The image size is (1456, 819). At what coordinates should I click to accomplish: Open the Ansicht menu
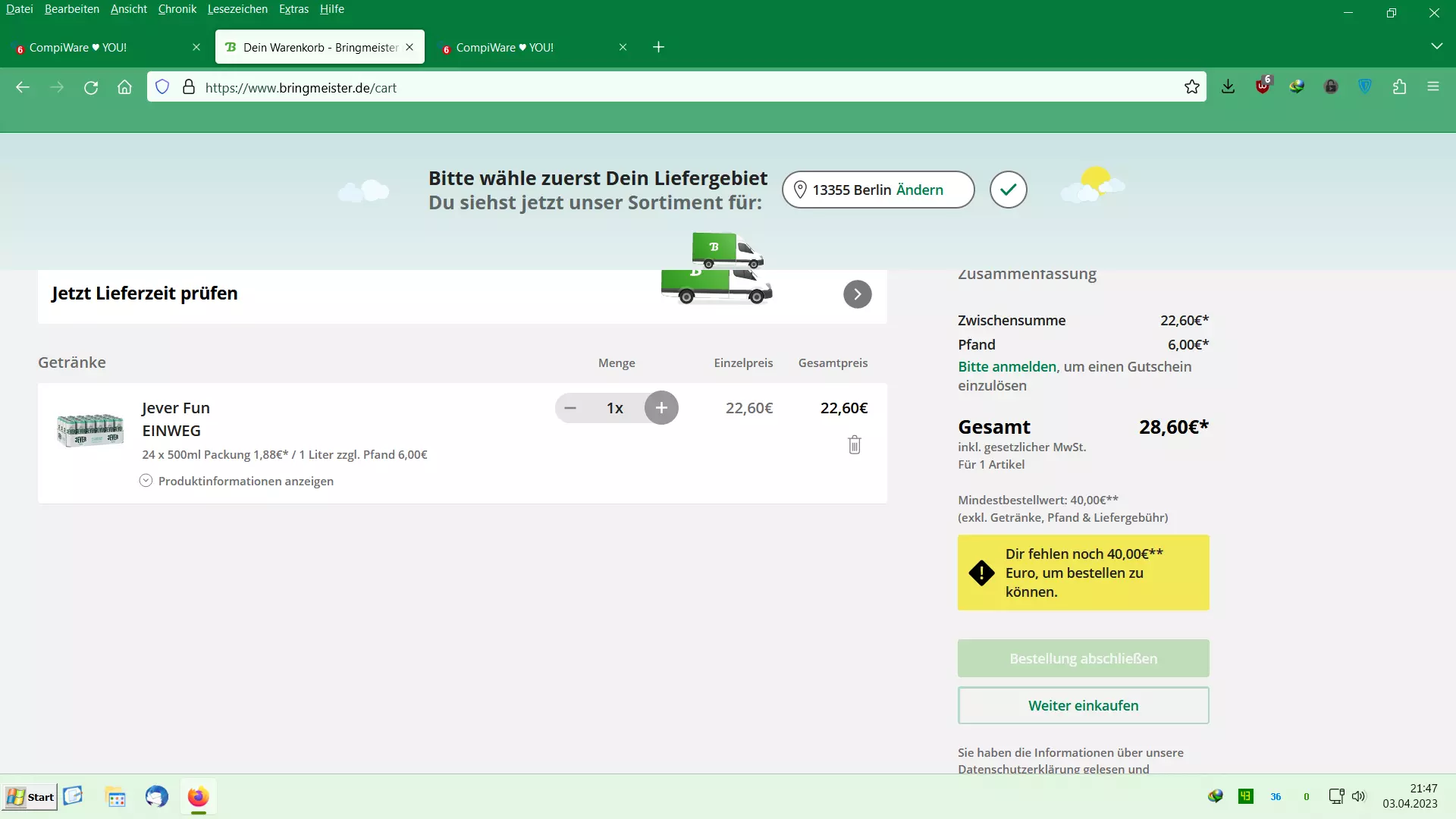tap(129, 9)
